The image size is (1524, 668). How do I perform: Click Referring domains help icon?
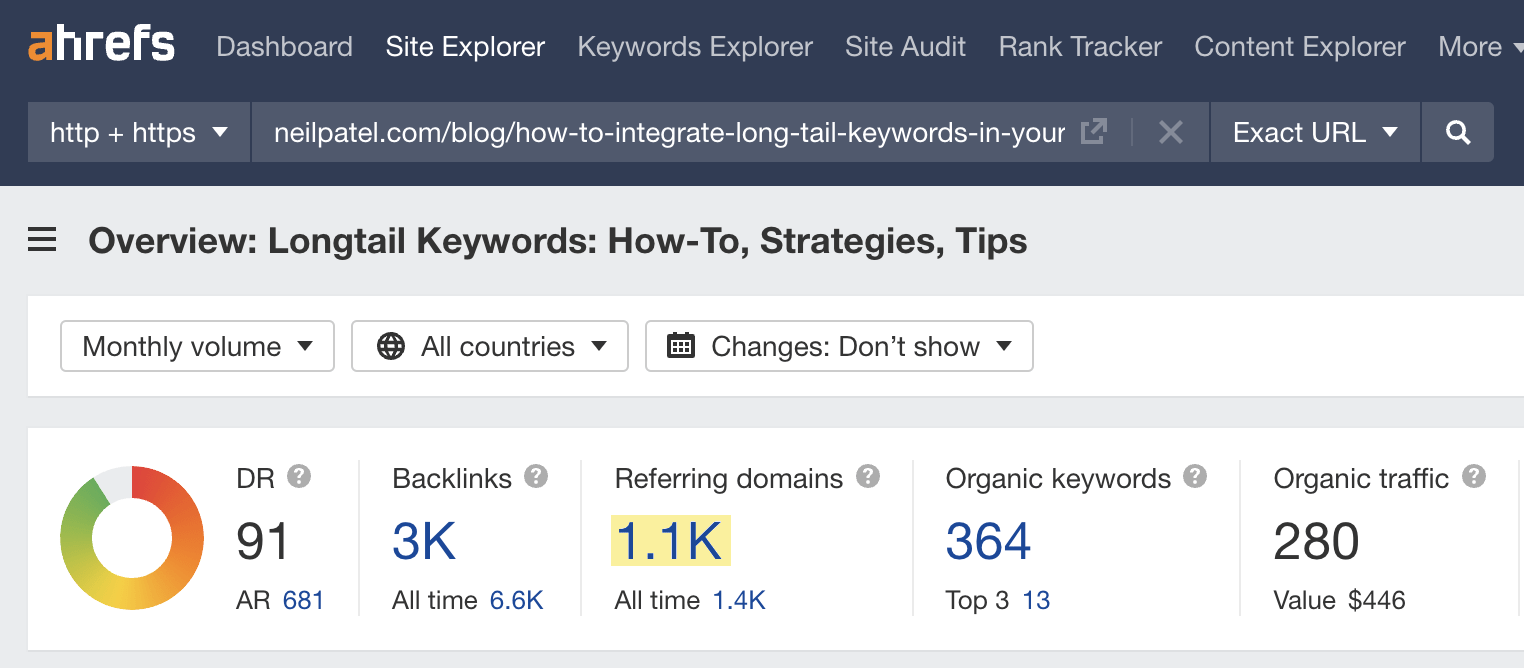868,477
